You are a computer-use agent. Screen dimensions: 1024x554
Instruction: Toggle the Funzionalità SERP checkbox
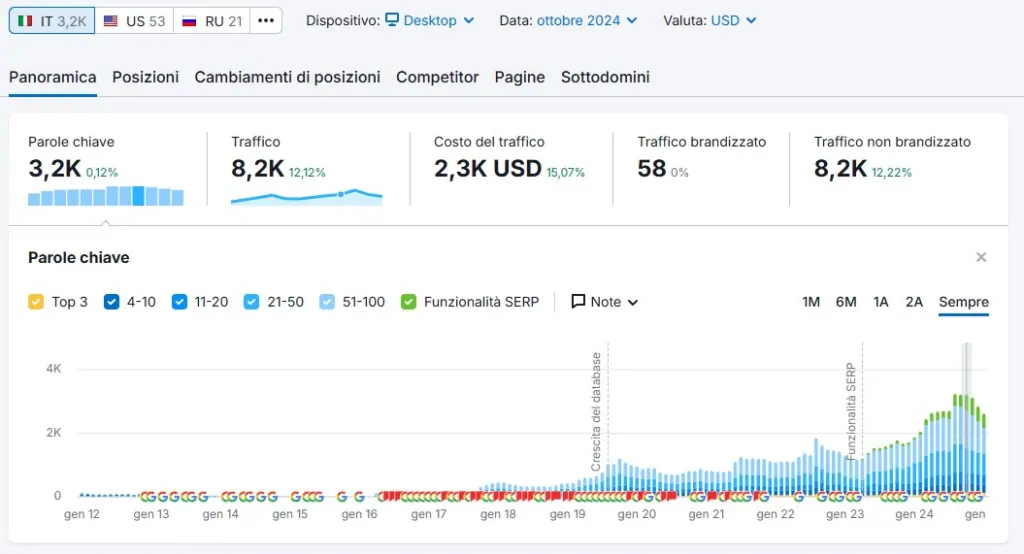(x=409, y=302)
